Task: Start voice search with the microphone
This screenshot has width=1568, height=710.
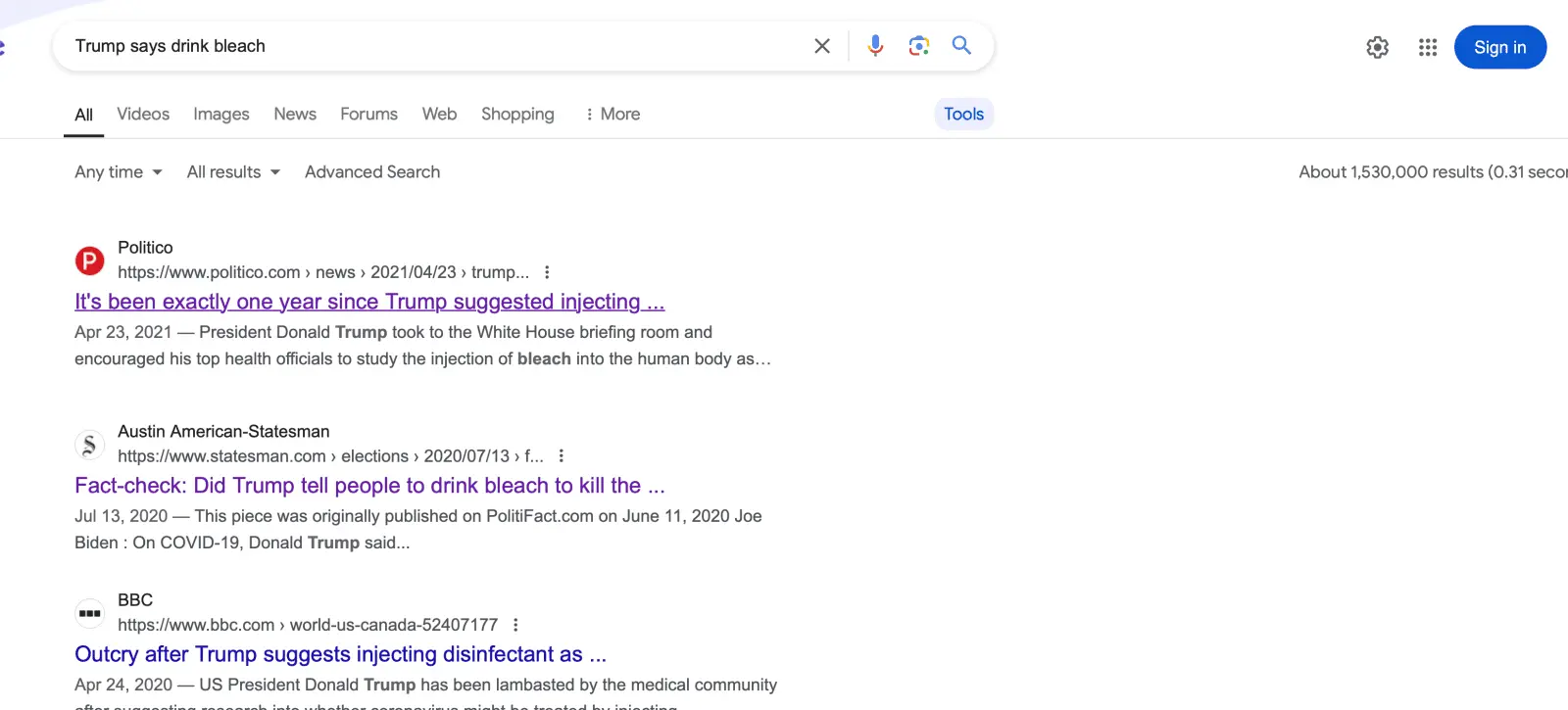Action: (x=875, y=46)
